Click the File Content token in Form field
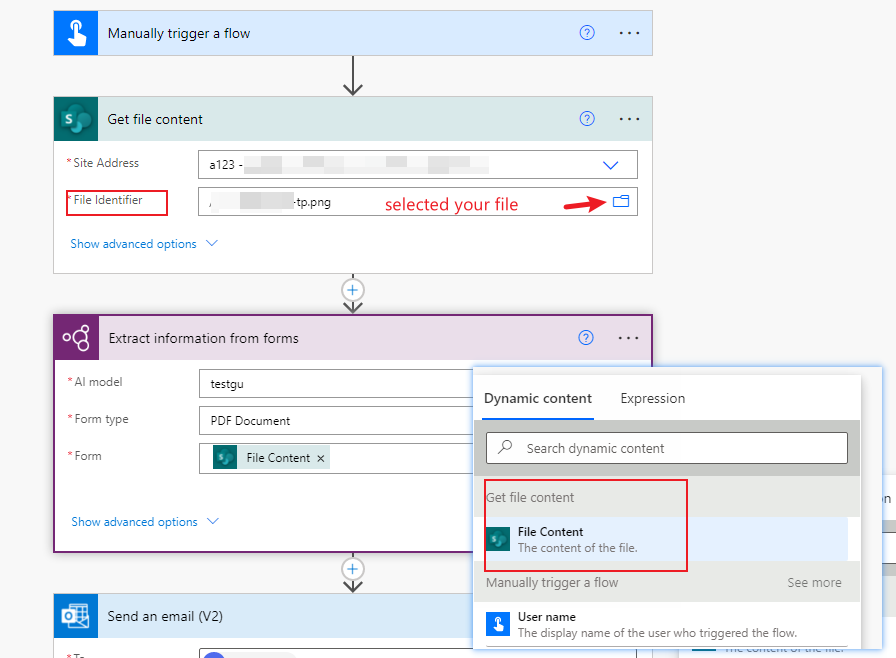 [x=271, y=458]
